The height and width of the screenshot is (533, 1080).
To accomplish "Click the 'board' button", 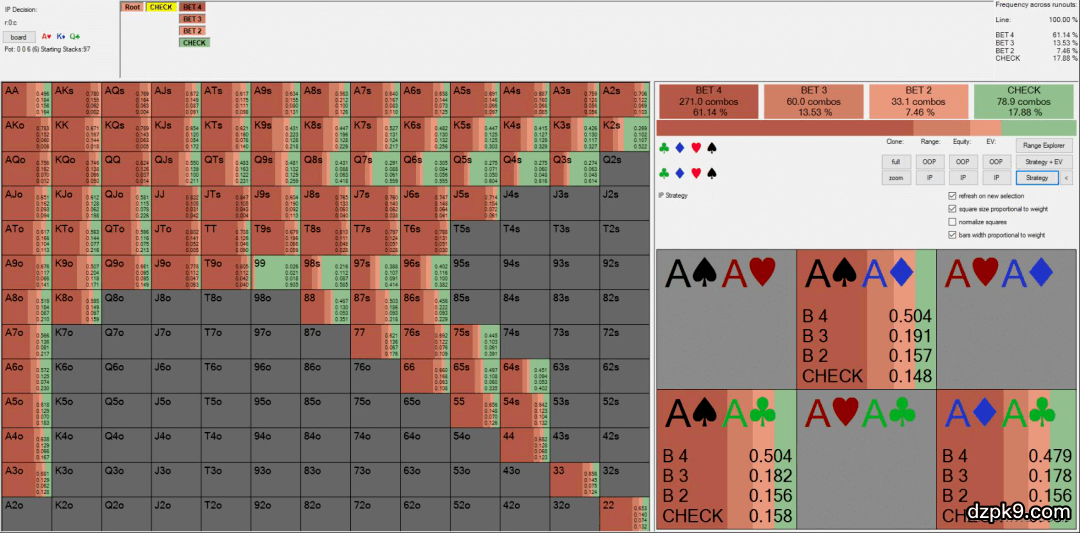I will tap(19, 37).
